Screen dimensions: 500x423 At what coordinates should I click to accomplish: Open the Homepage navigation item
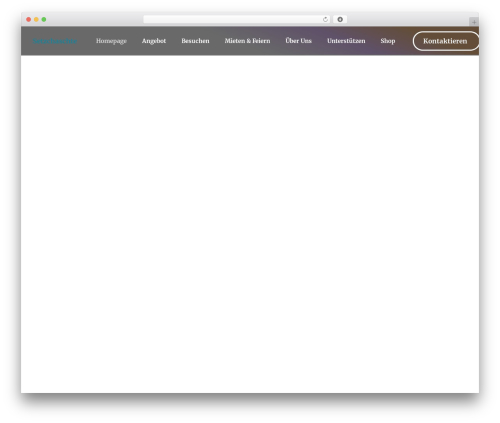click(111, 41)
